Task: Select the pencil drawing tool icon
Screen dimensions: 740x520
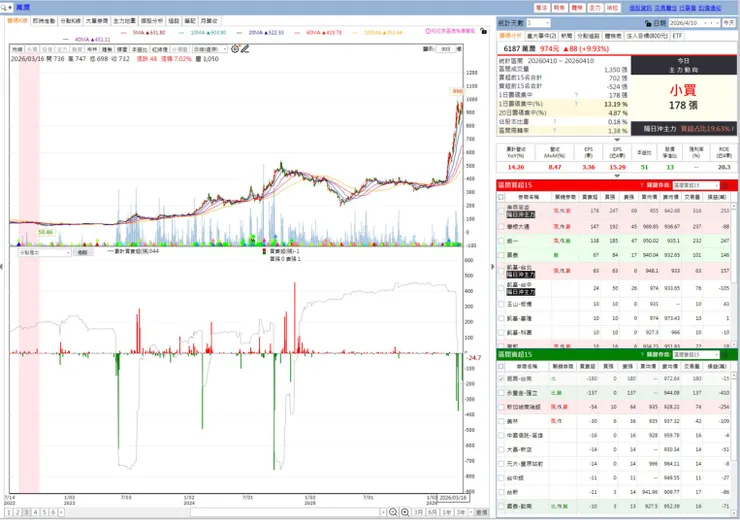Action: (x=244, y=49)
